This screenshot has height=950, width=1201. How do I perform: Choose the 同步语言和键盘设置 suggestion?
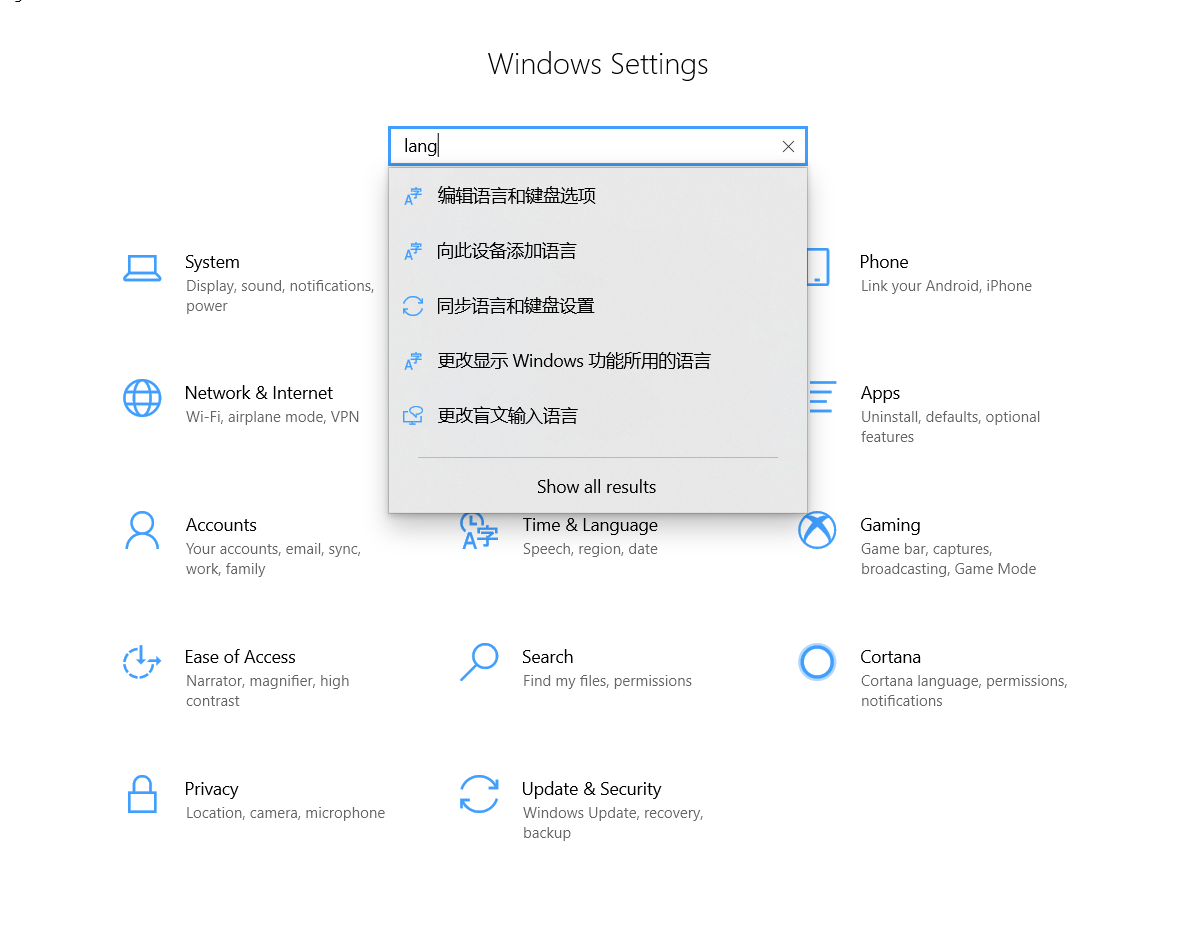tap(598, 306)
